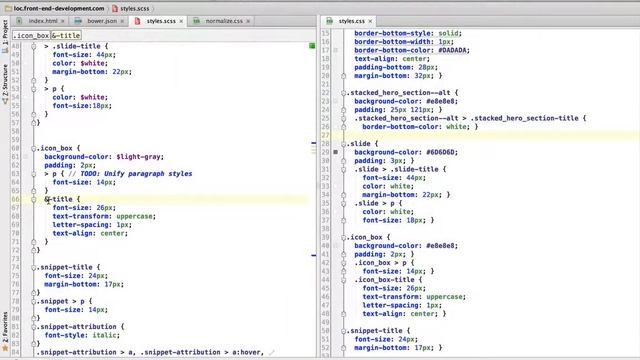Click the styles.scss file icon in the navigation bar
The image size is (640, 360).
tap(115, 8)
